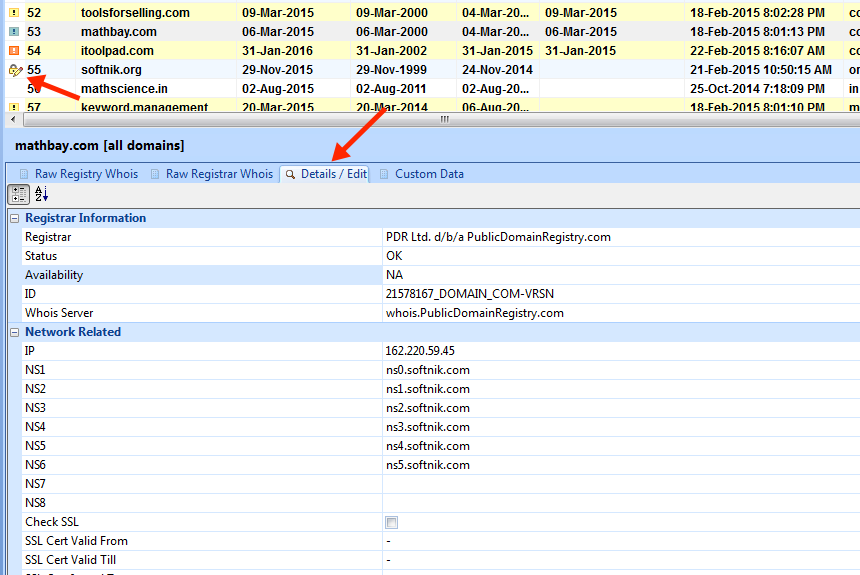Toggle the Check SSL checkbox
This screenshot has height=575, width=860.
(392, 522)
